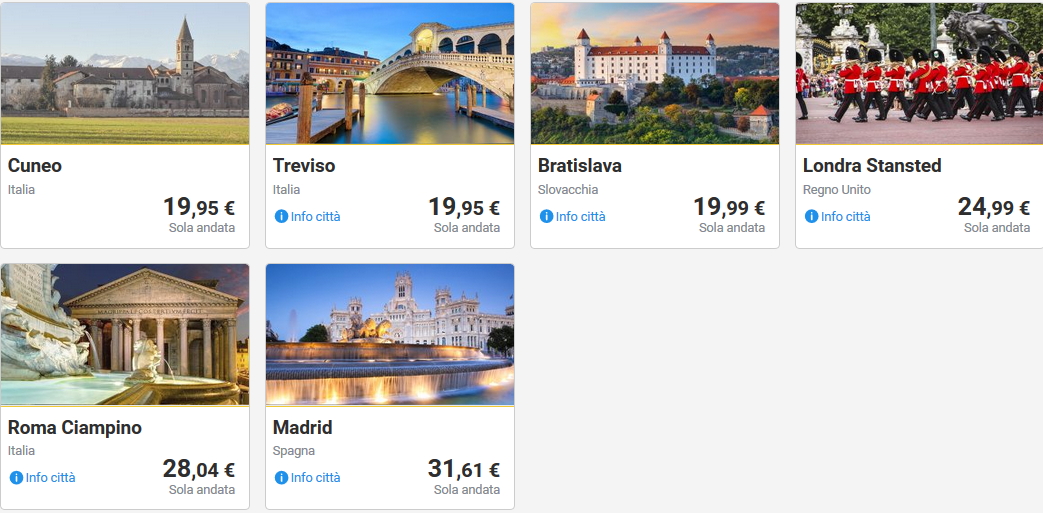1043x513 pixels.
Task: Click the info icon on Roma Ciampino card
Action: 16,478
